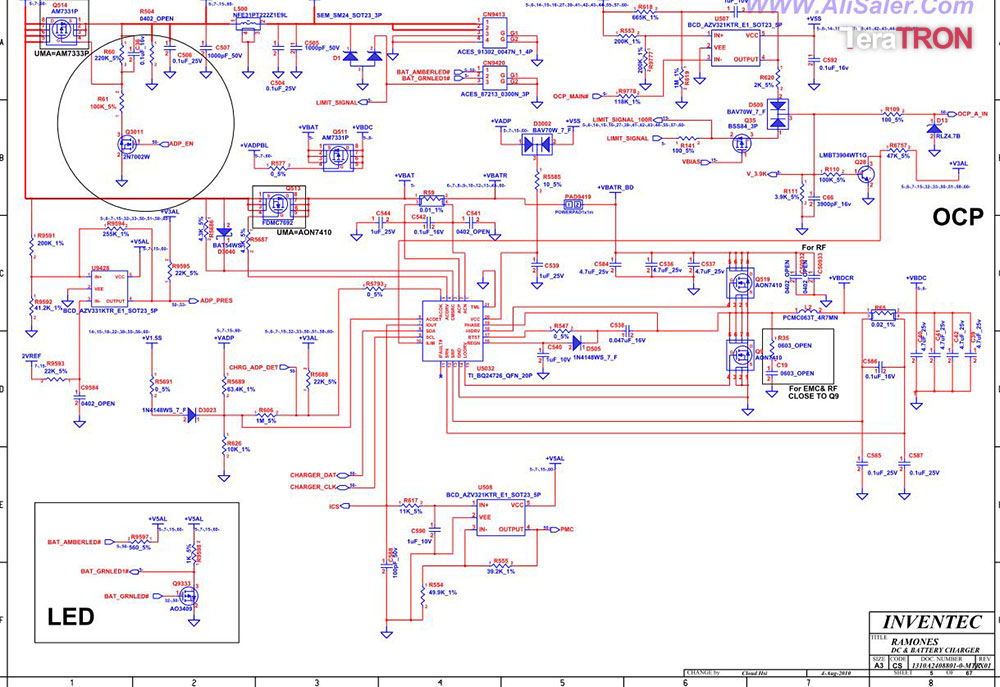
Task: Select the Q9333 AO3409 transistor in LED section
Action: pyautogui.click(x=188, y=596)
